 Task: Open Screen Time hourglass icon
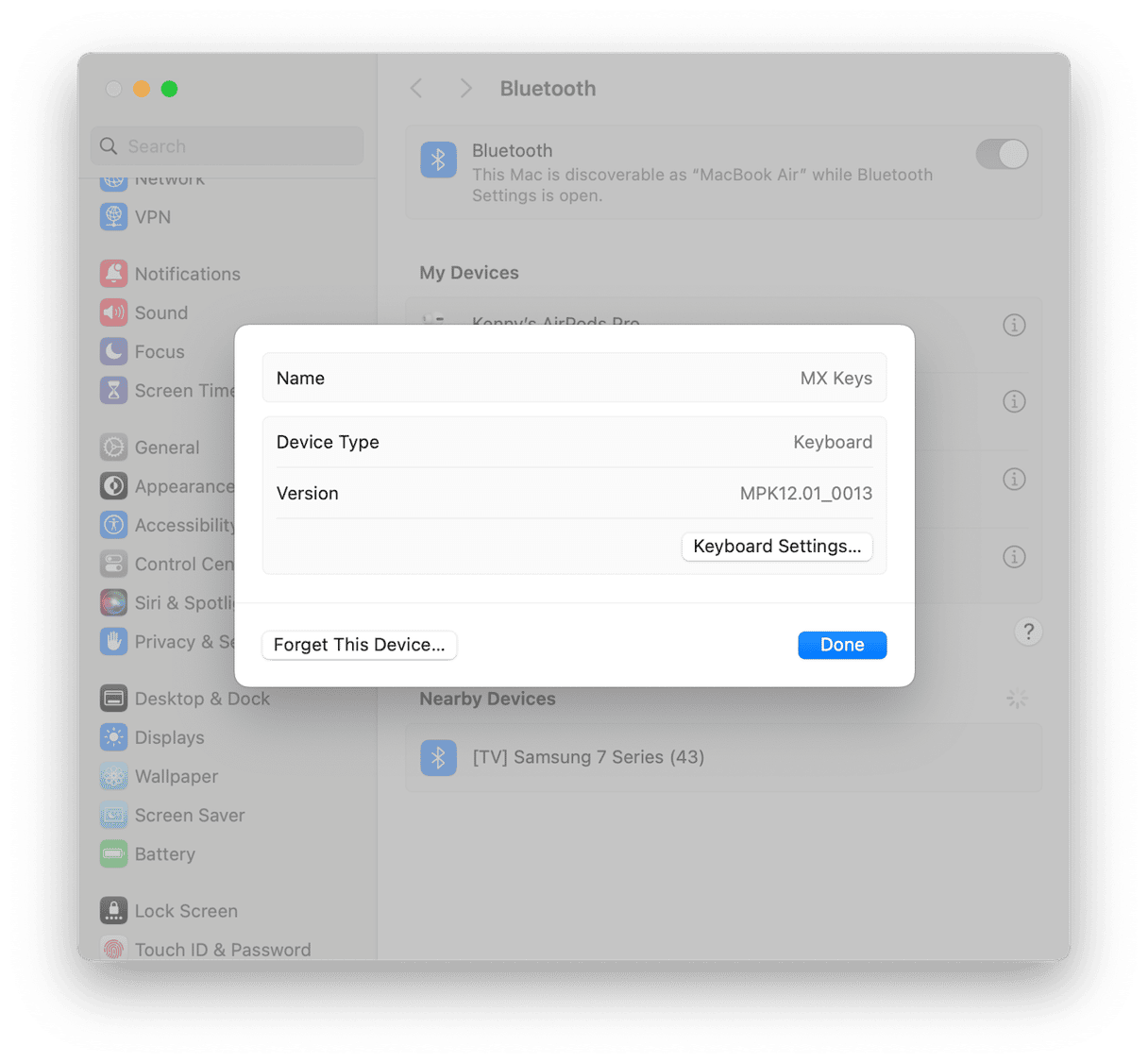[x=113, y=390]
